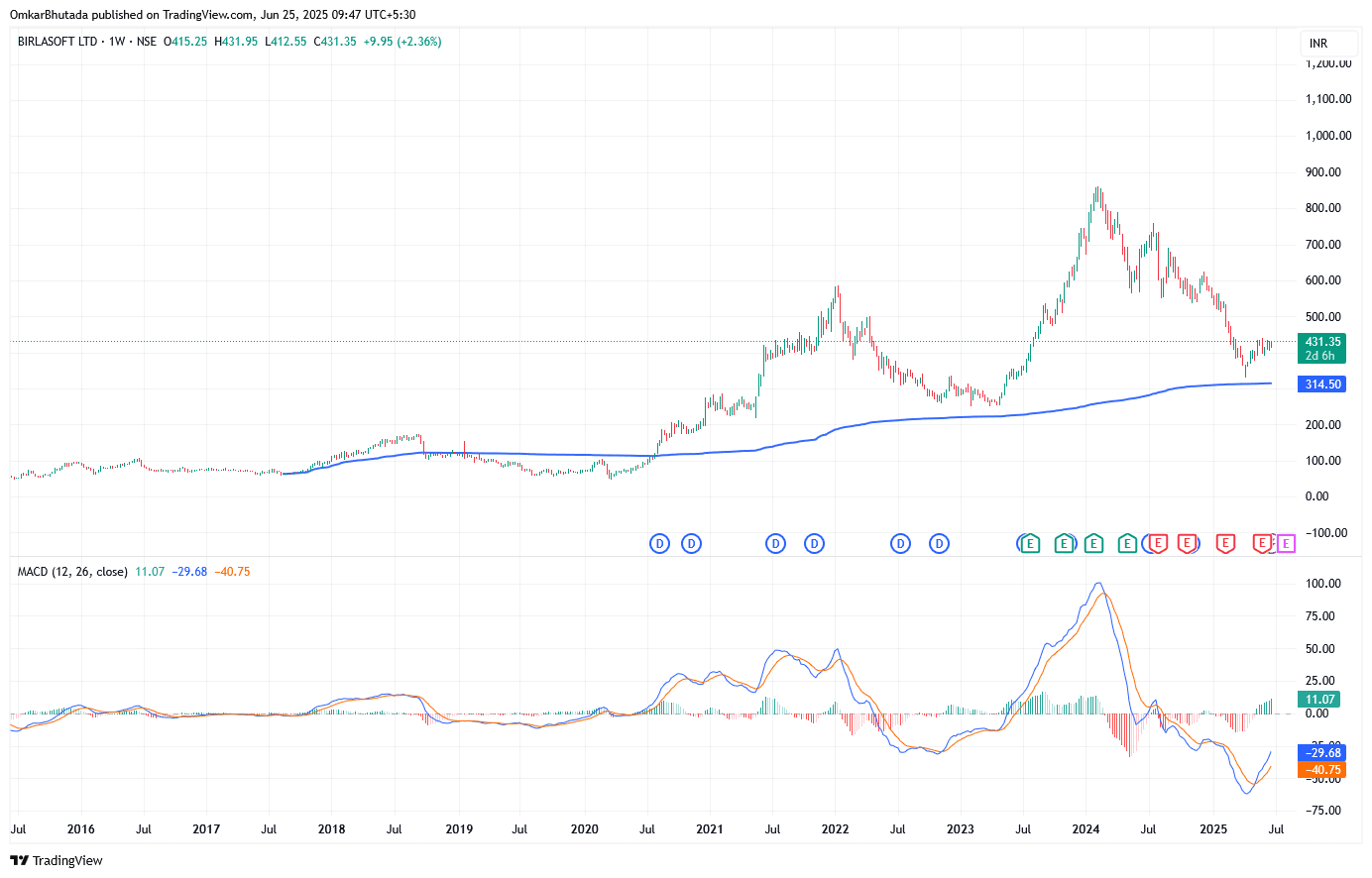Select the red earnings E marker near February 2025
This screenshot has width=1372, height=878.
(1225, 543)
